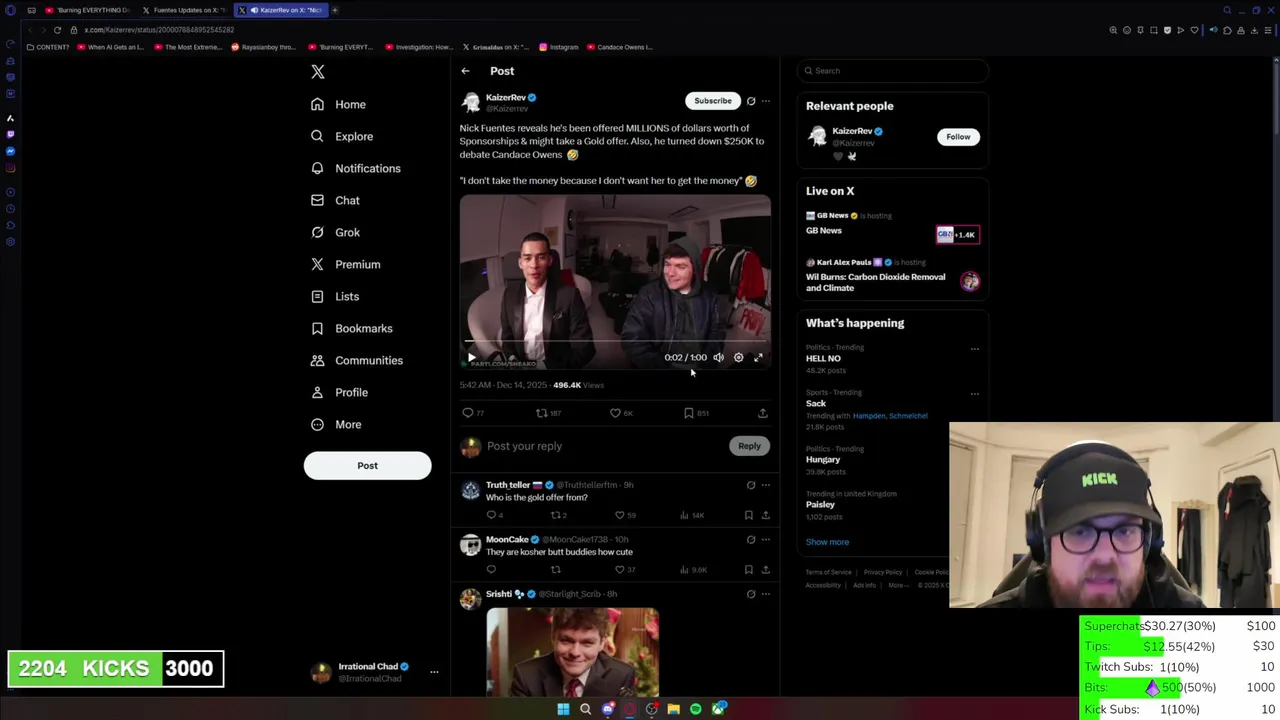Open Bookmarks in sidebar

pos(352,328)
